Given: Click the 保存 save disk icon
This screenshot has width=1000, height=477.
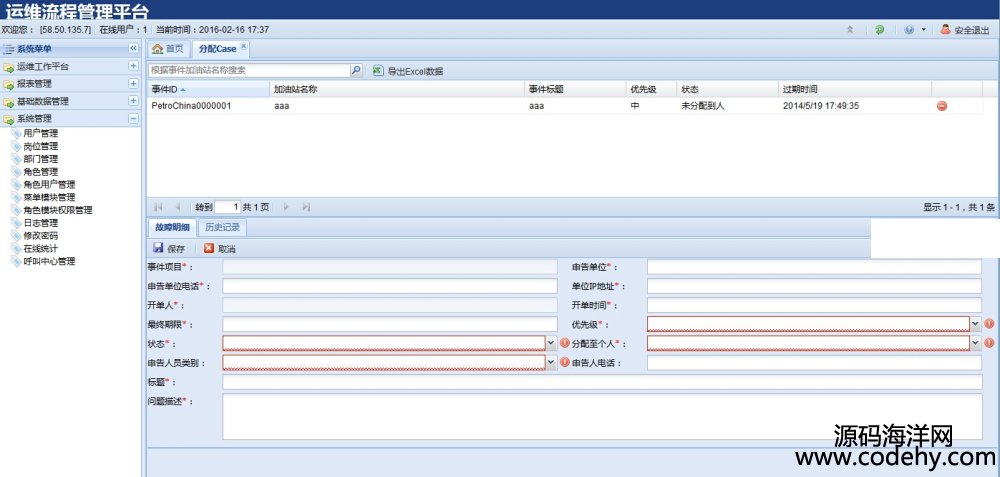Looking at the screenshot, I should (158, 248).
